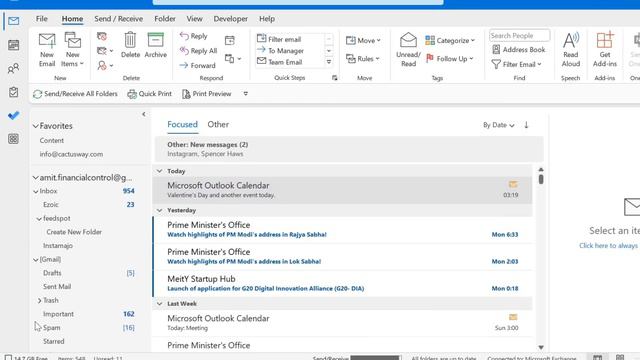This screenshot has height=360, width=640.
Task: Click Reply All
Action: click(x=198, y=51)
